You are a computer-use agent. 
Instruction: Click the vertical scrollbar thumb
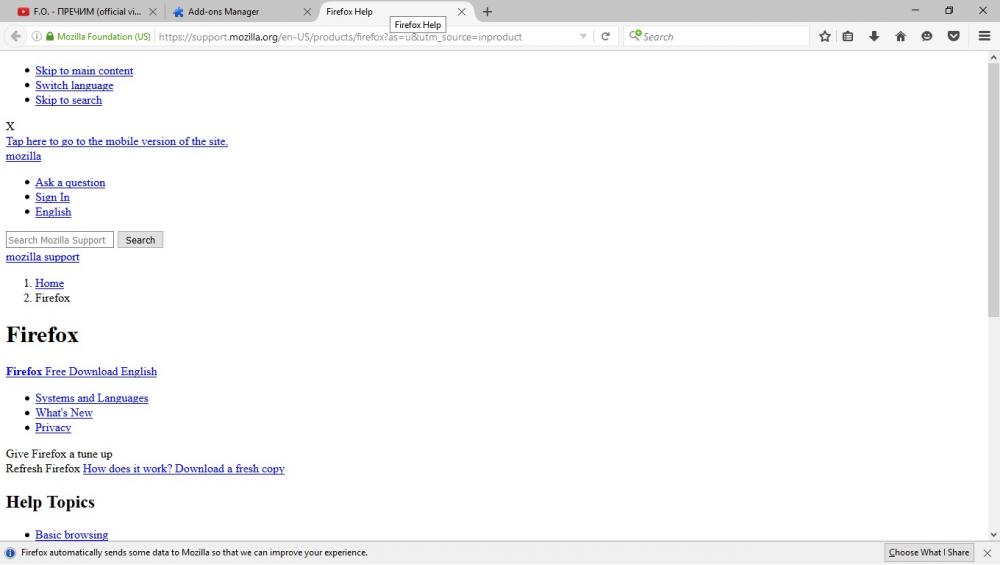[x=993, y=189]
